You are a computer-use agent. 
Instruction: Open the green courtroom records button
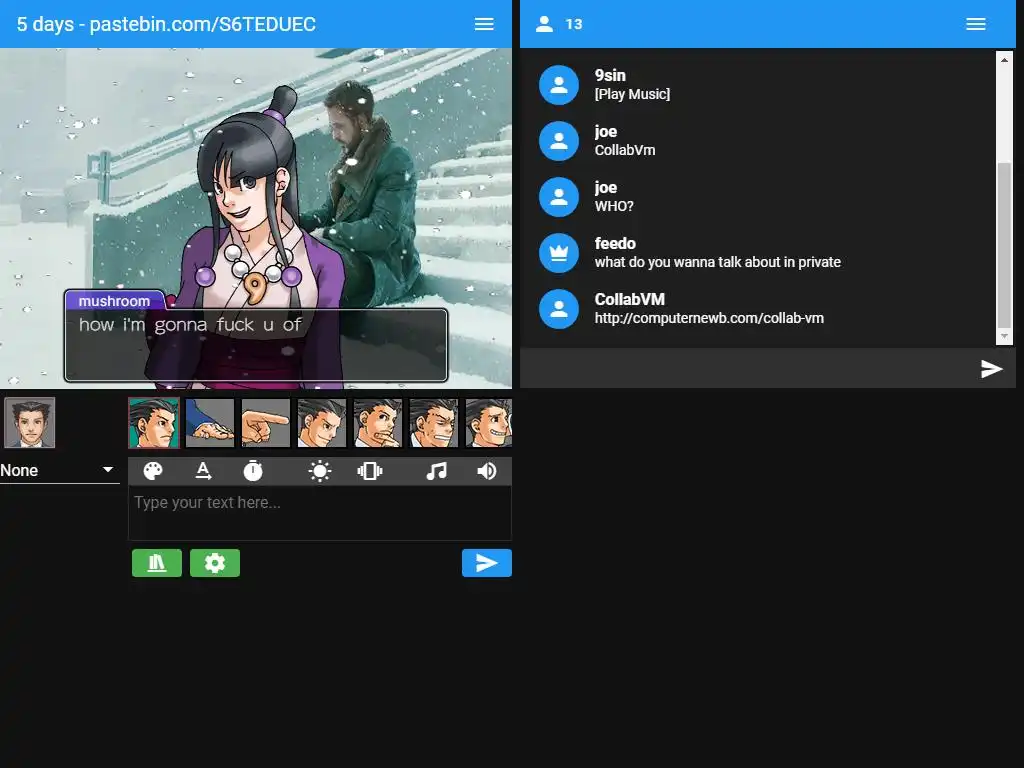(157, 563)
